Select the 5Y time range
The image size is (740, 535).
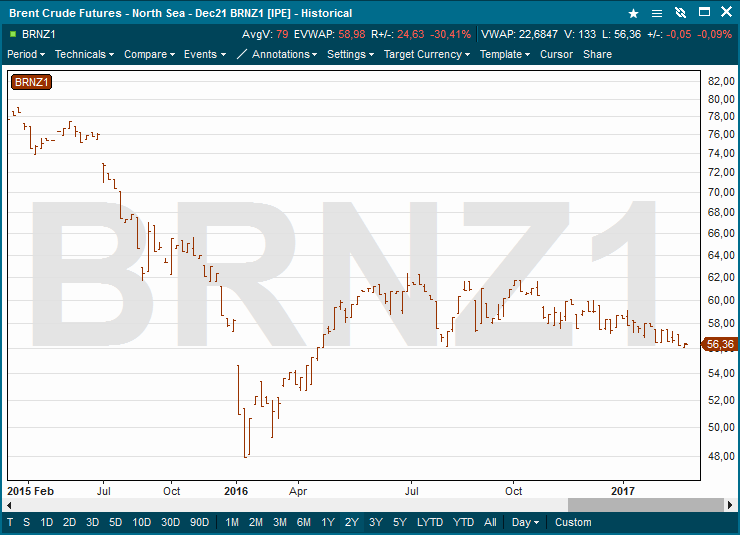click(400, 522)
